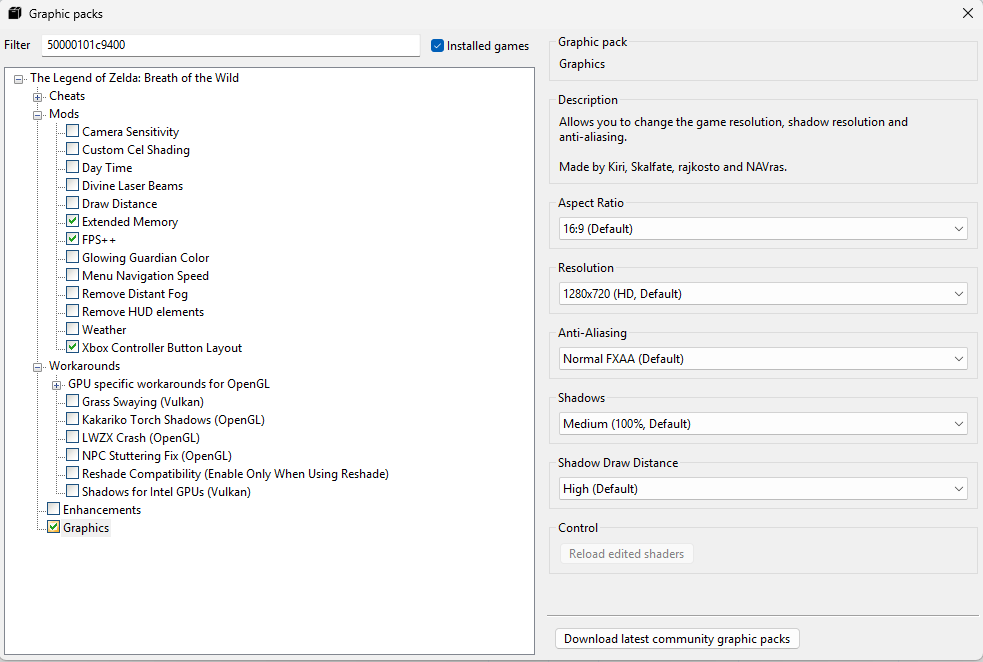Enable LWZX Crash (OpenGL) workaround
The image size is (983, 662).
coord(73,437)
